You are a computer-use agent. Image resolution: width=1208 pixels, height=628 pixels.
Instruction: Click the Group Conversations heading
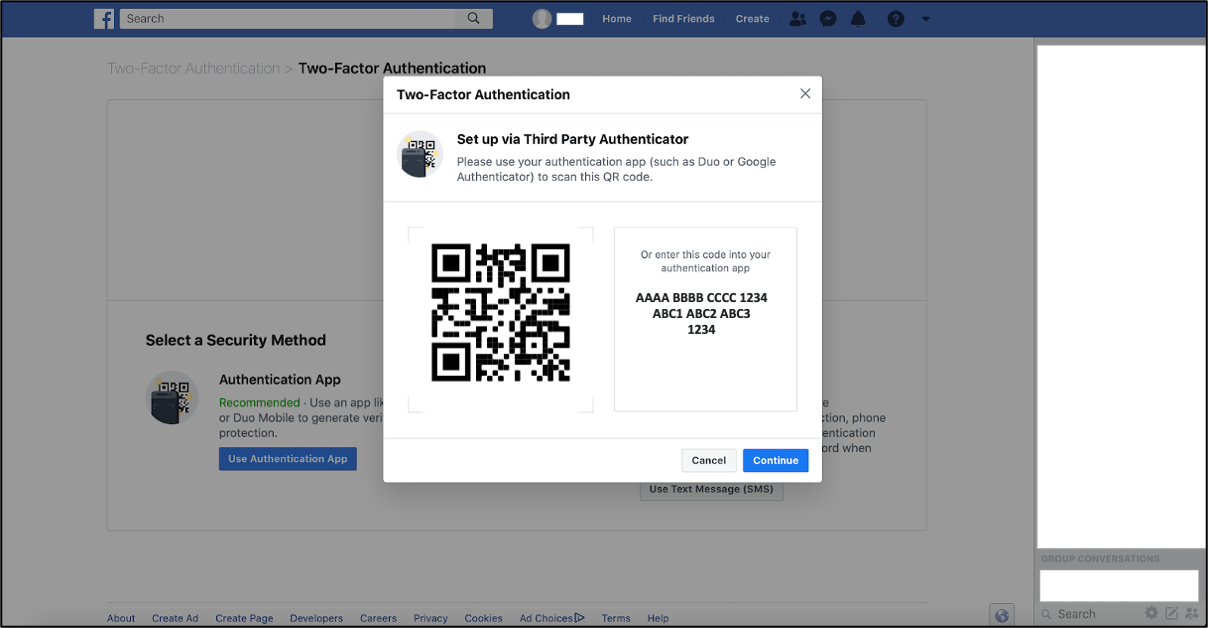tap(1100, 559)
